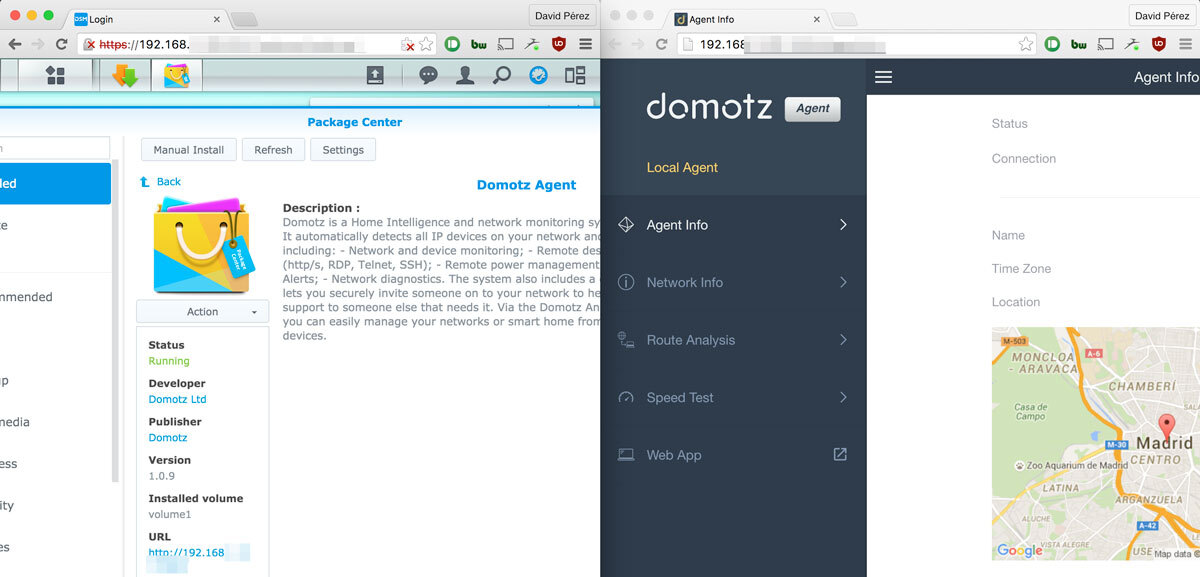
Task: Click the Manual Install button
Action: [x=188, y=149]
